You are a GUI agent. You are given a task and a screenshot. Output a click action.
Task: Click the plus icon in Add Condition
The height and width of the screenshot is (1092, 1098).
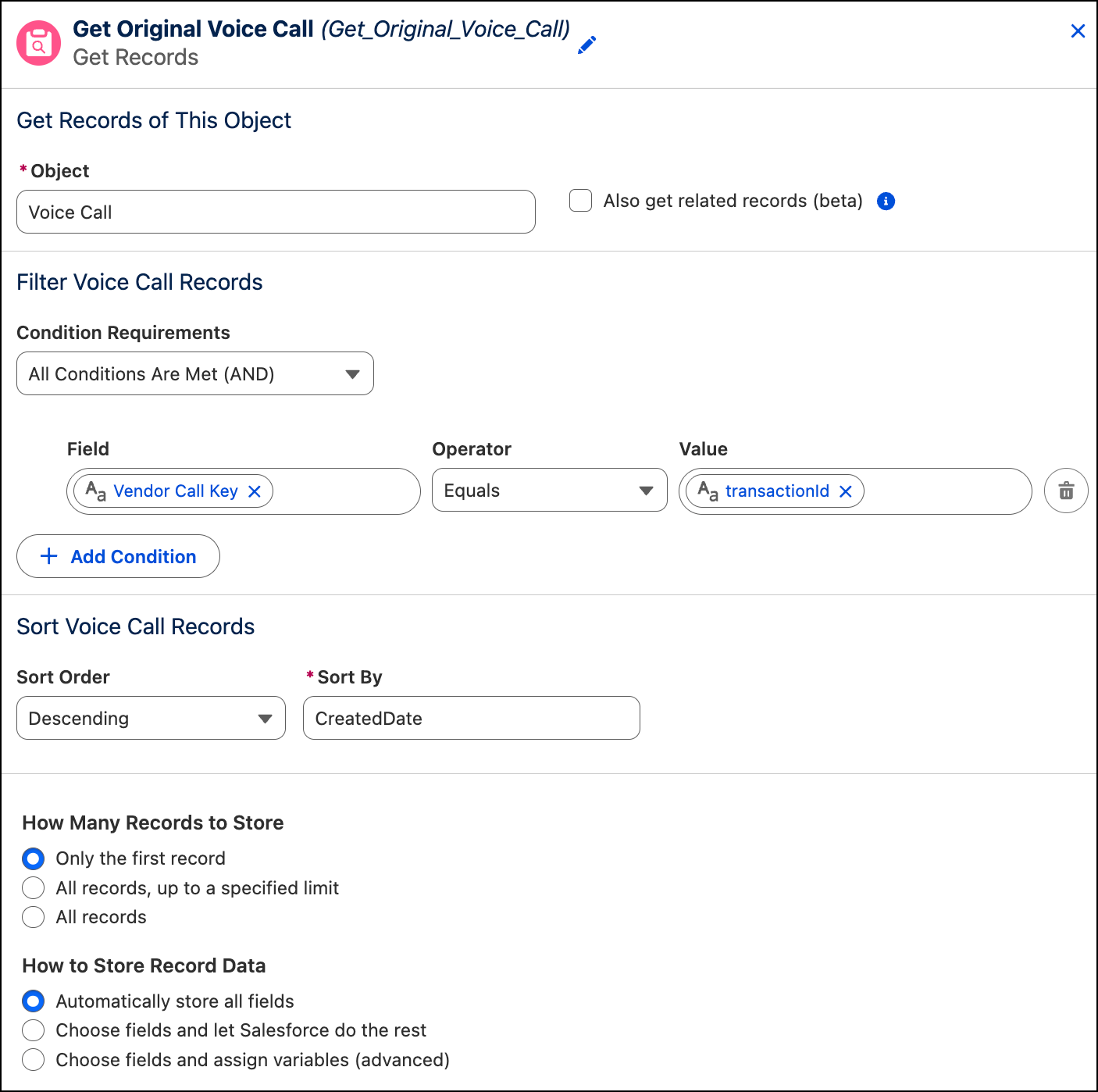click(x=49, y=556)
